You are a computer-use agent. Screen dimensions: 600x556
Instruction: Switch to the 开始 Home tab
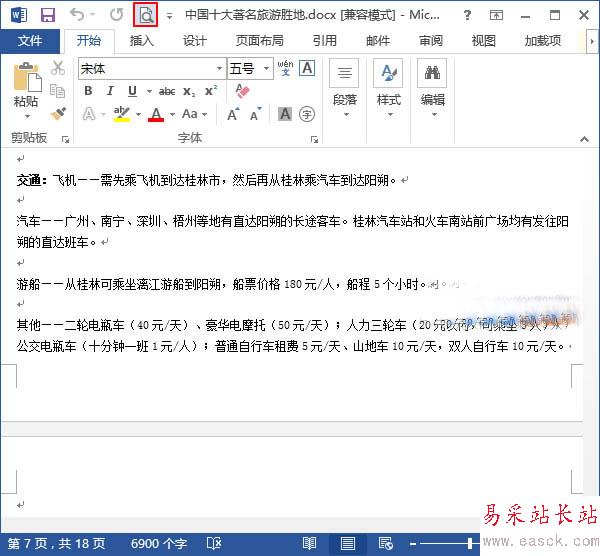89,41
